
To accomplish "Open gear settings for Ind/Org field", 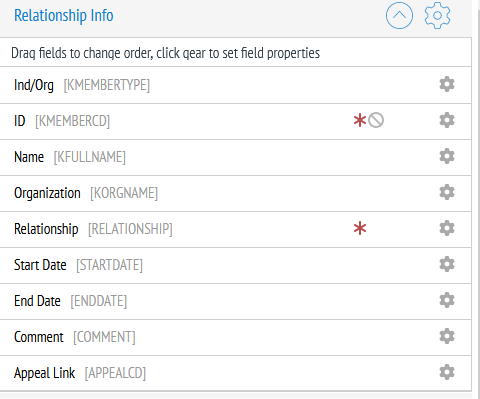I will point(447,84).
